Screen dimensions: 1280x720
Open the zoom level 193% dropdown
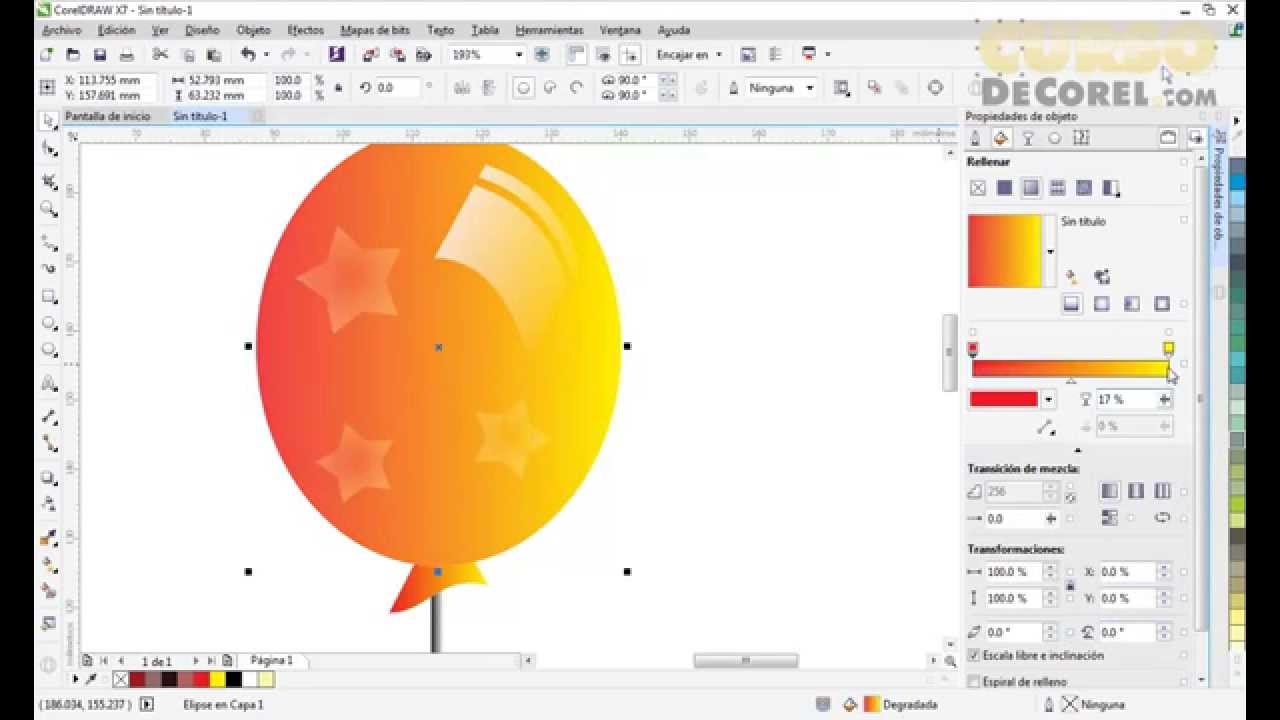pos(519,55)
